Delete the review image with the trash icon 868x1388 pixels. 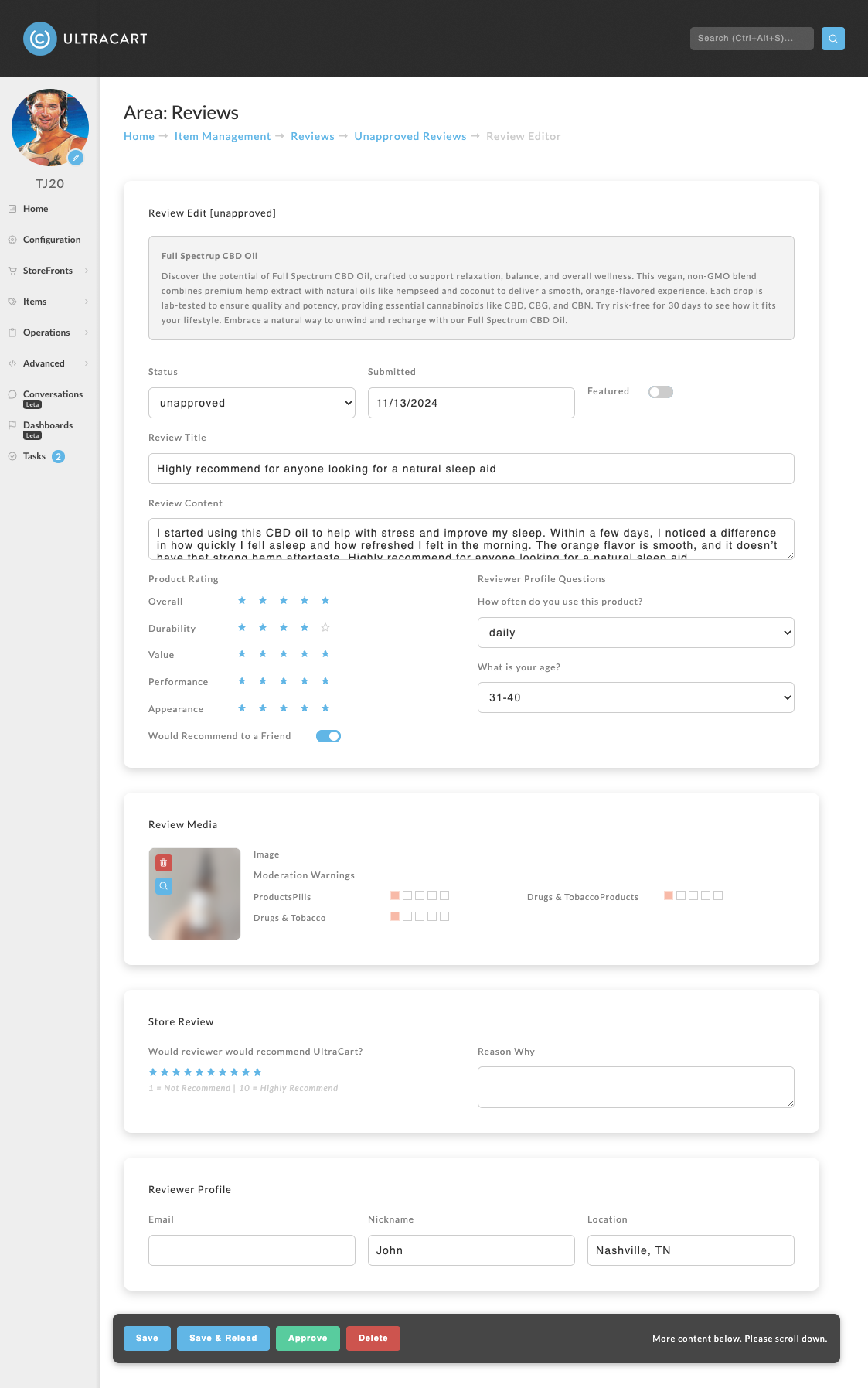[164, 863]
